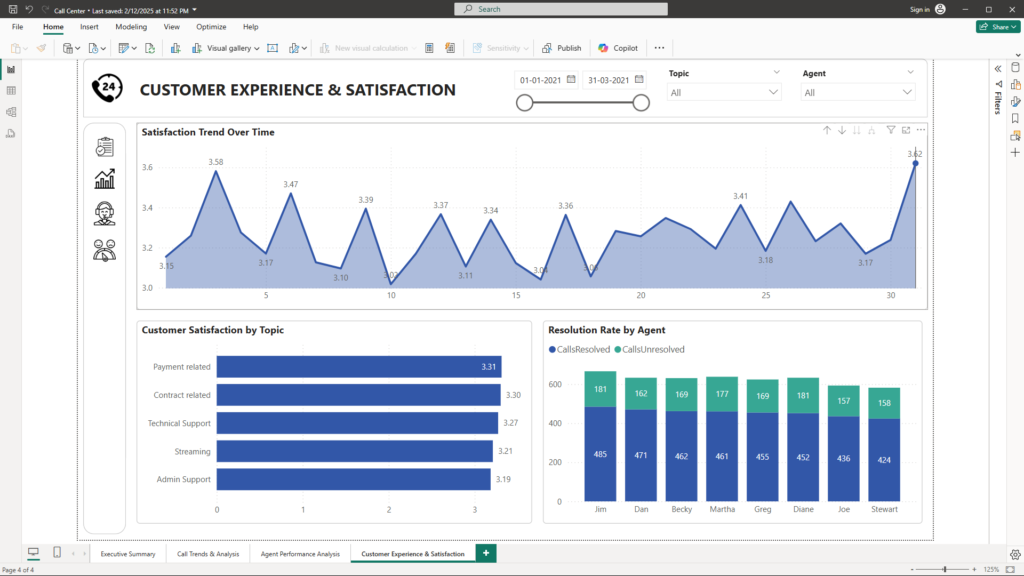
Task: Expand the Topic slicer dropdown
Action: tap(725, 92)
